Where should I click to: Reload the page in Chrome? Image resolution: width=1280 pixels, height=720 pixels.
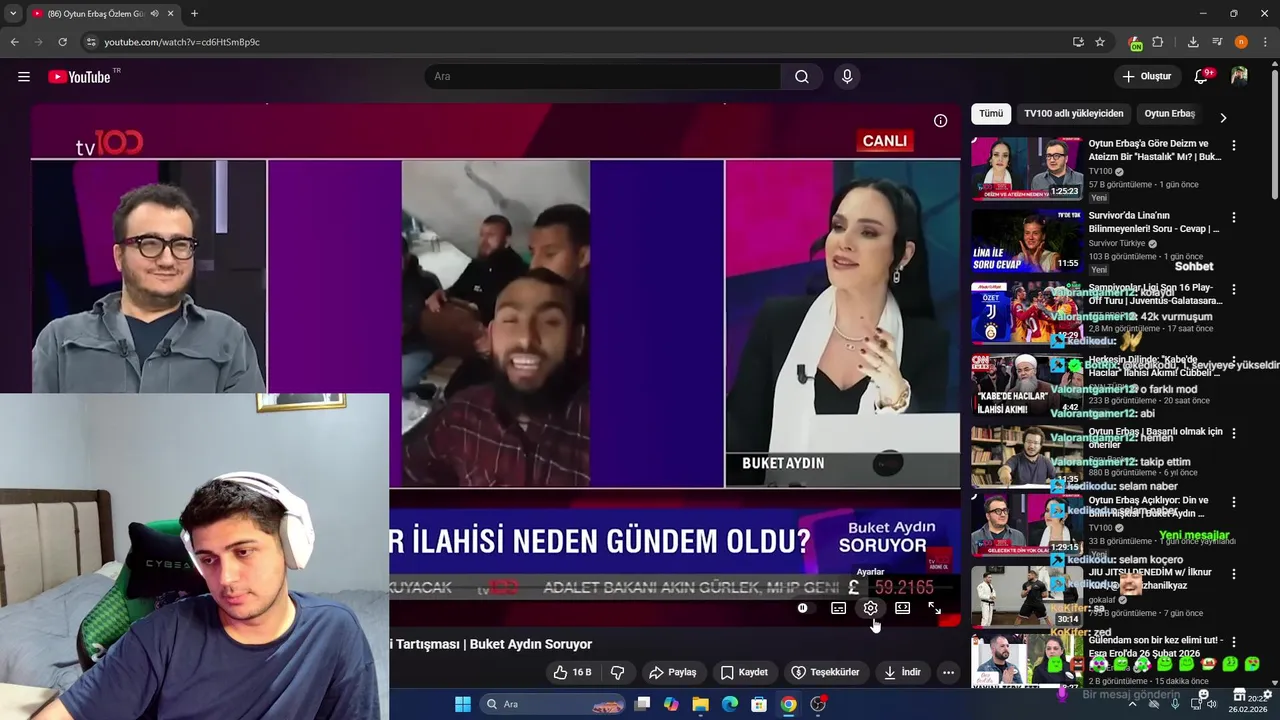click(x=62, y=42)
